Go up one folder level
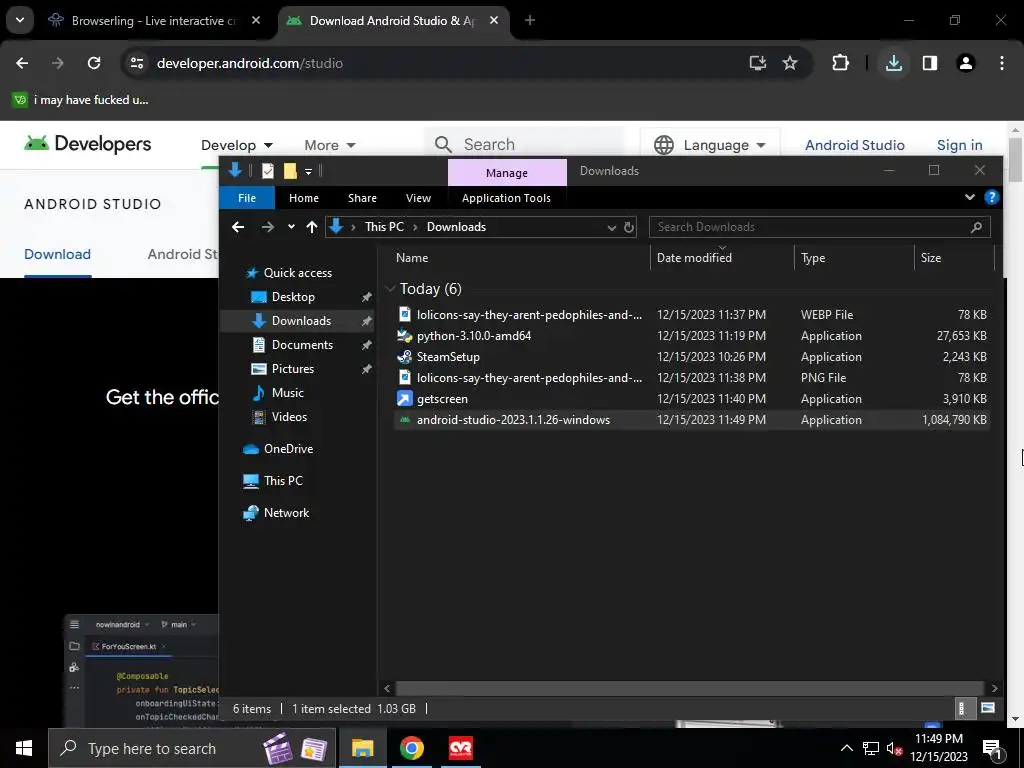This screenshot has height=768, width=1024. click(312, 227)
